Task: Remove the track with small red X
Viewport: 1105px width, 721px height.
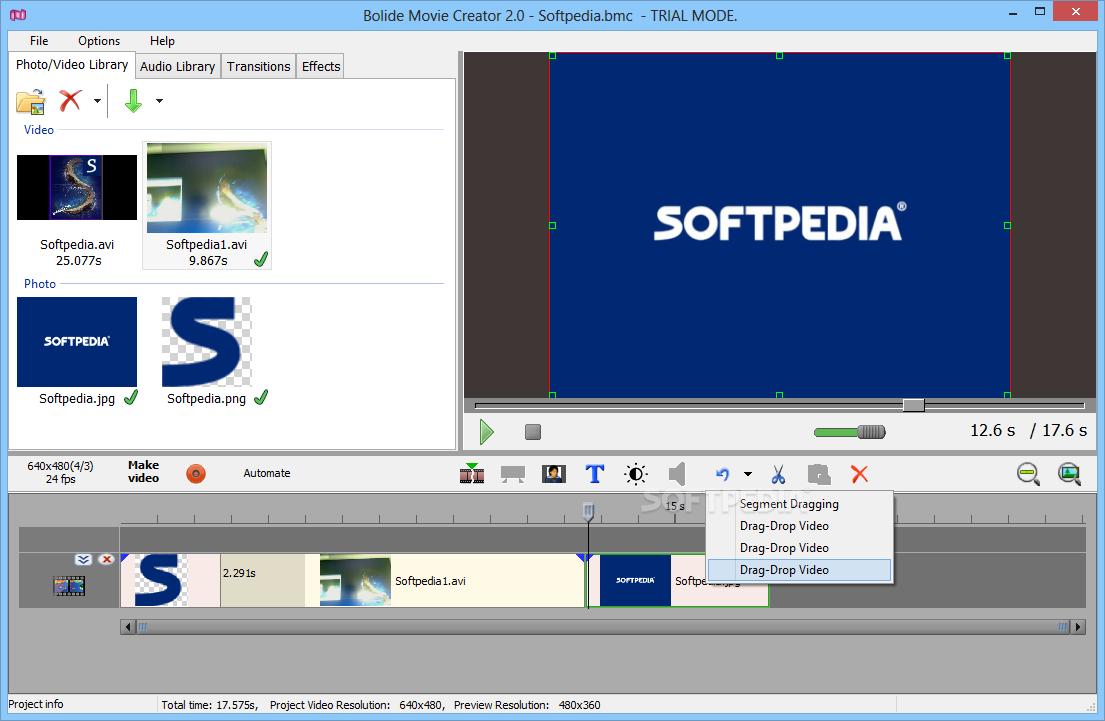Action: point(106,560)
